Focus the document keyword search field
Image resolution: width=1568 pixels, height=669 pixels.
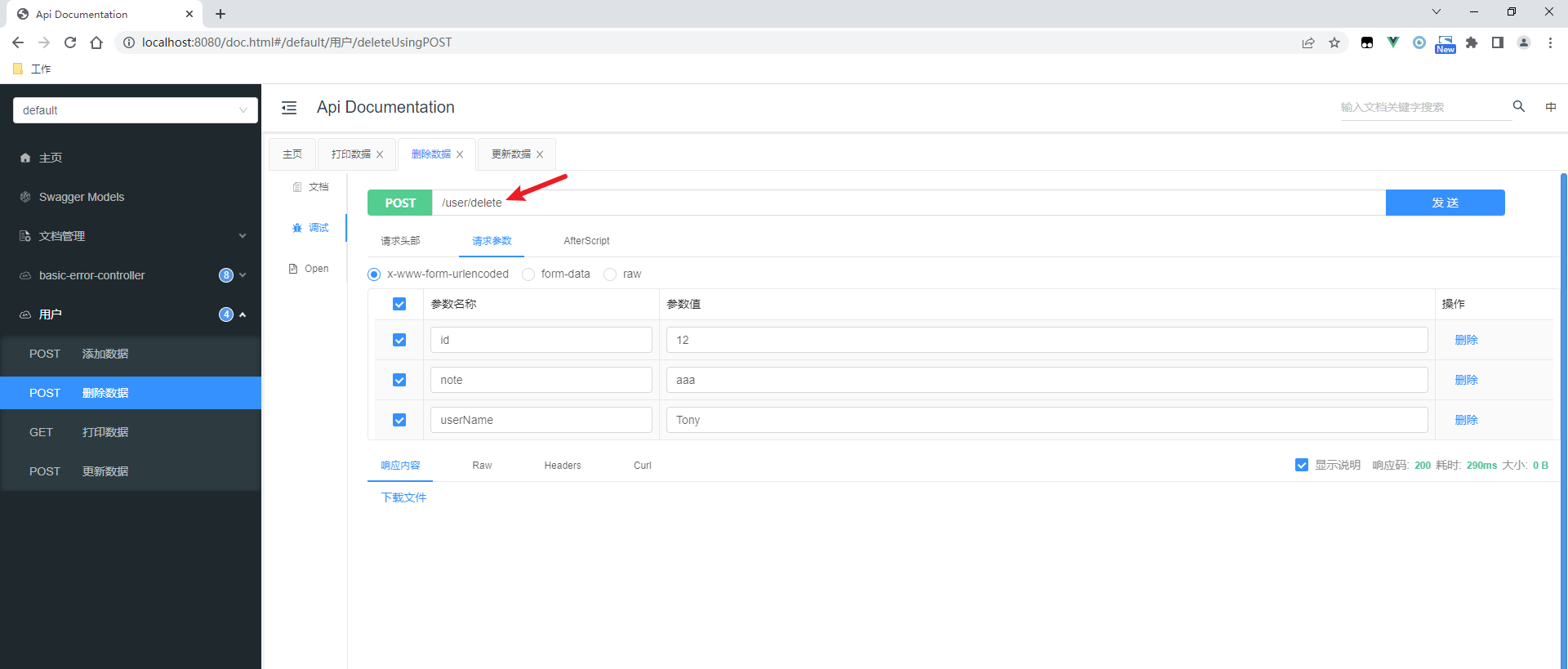1425,107
